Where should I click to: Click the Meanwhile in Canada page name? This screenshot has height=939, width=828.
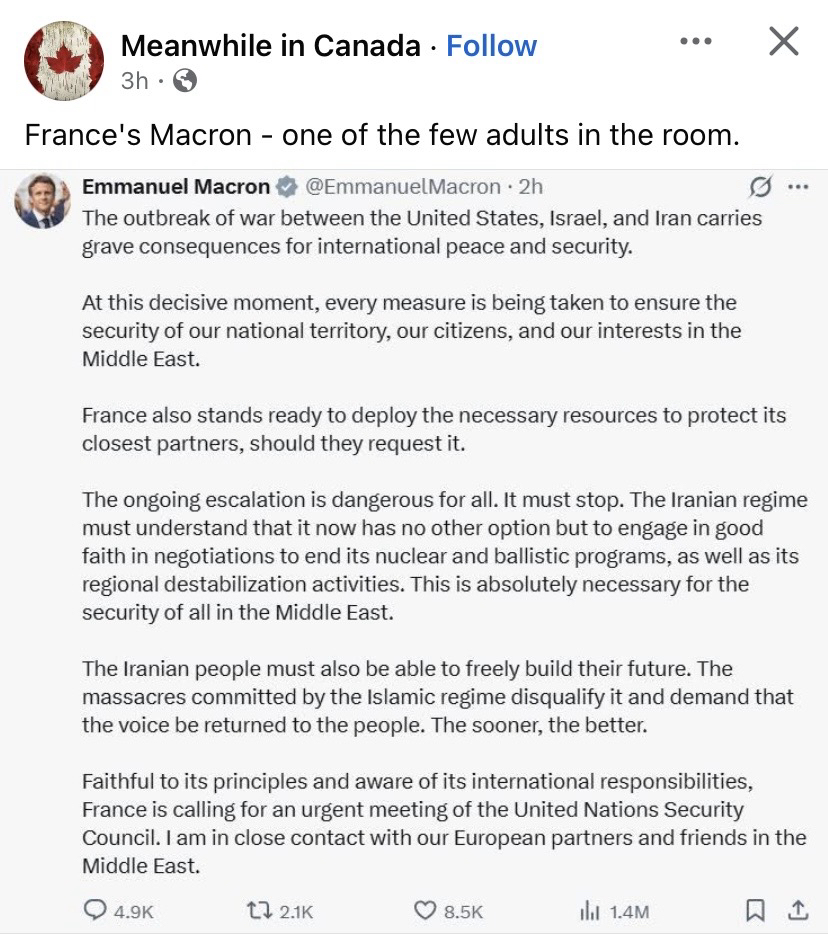coord(270,46)
